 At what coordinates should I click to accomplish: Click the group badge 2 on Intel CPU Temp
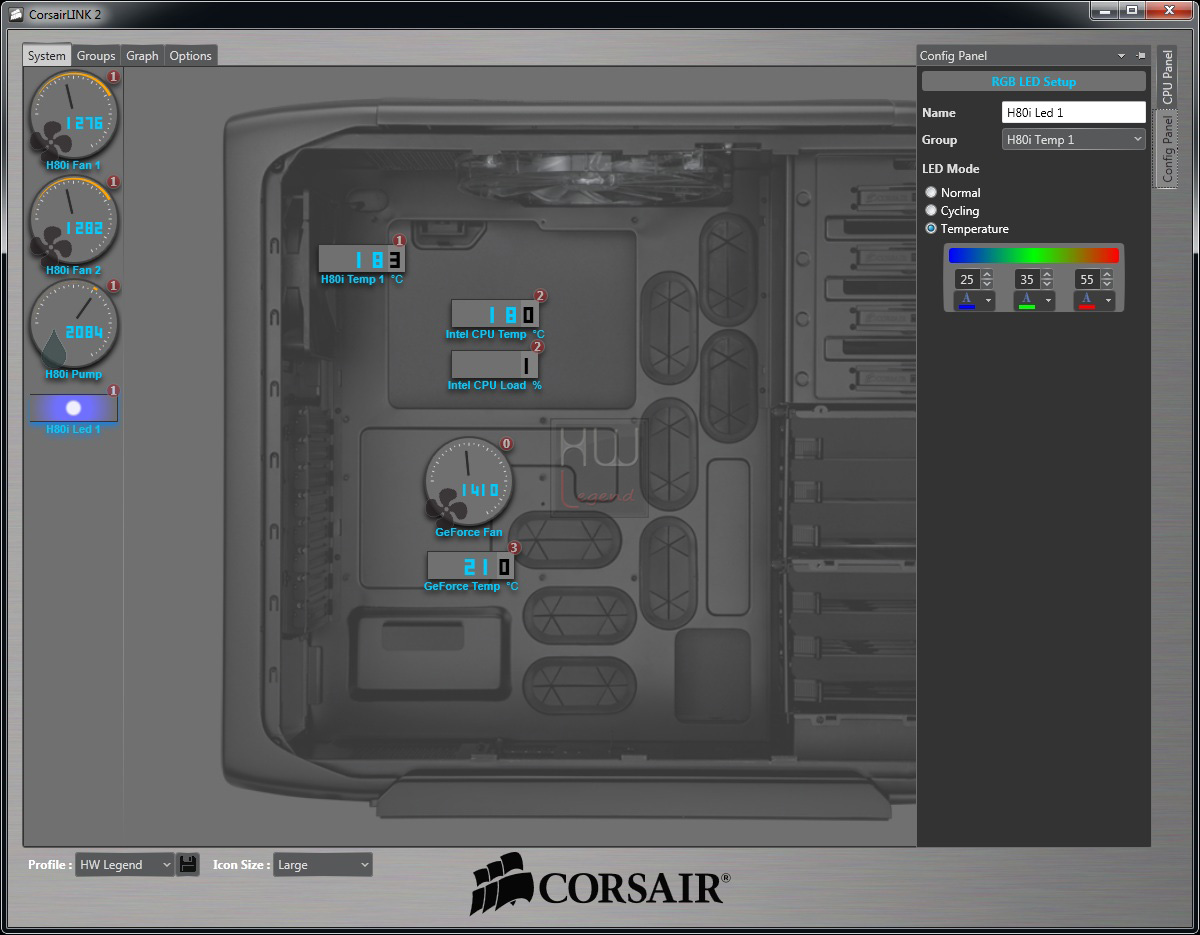click(540, 296)
